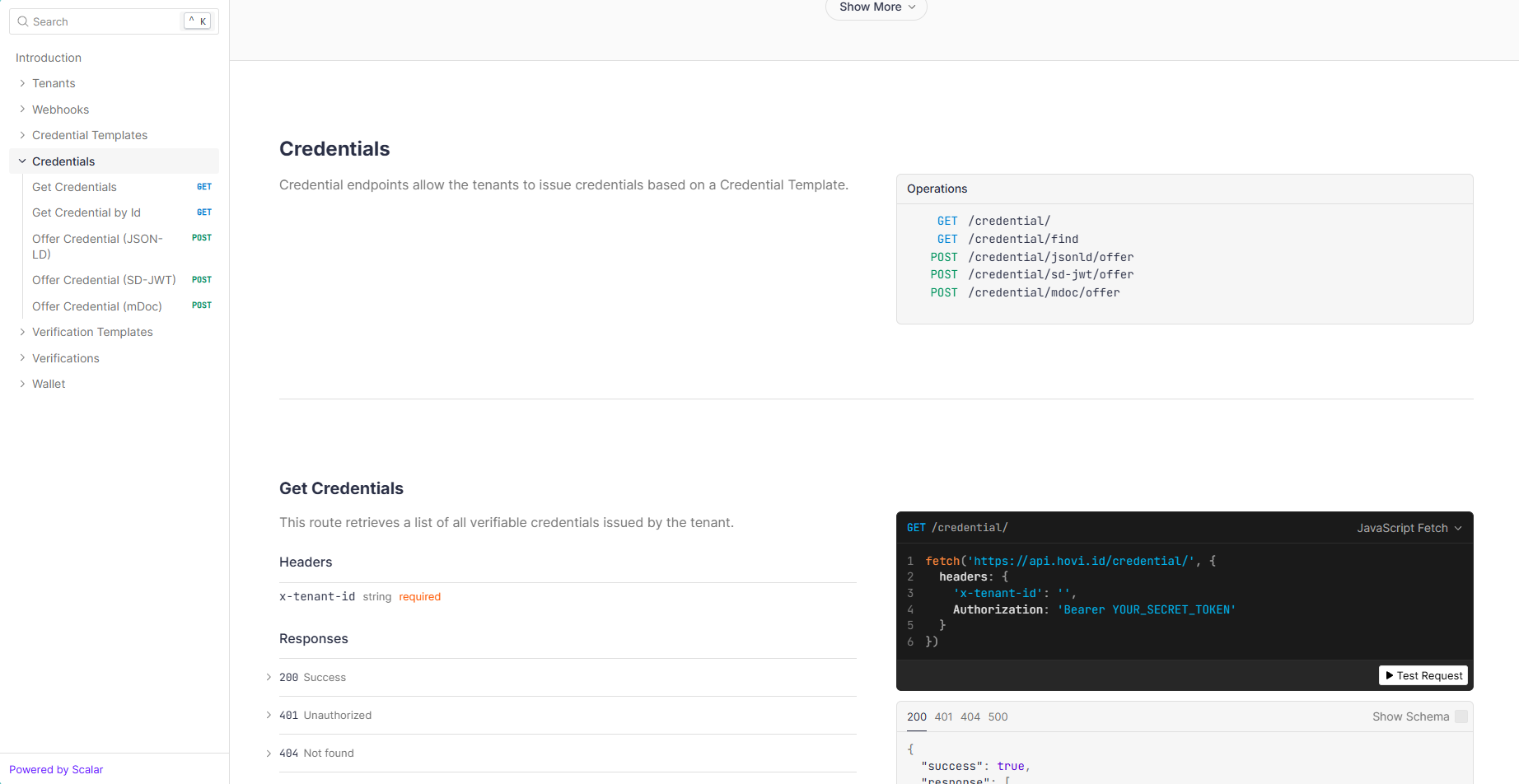Open the JavaScript Fetch language dropdown
The height and width of the screenshot is (784, 1519).
(1409, 528)
